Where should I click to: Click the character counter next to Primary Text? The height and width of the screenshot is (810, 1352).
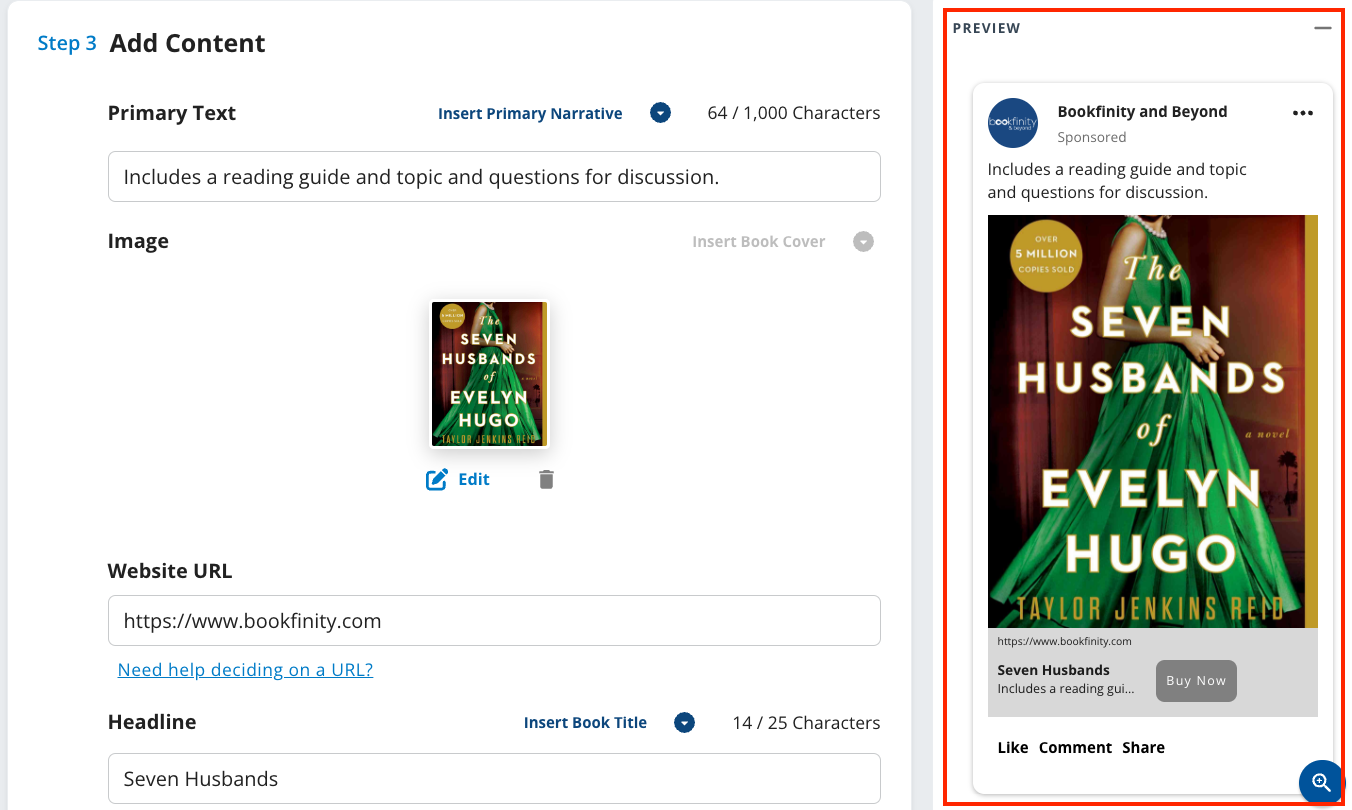pos(793,113)
